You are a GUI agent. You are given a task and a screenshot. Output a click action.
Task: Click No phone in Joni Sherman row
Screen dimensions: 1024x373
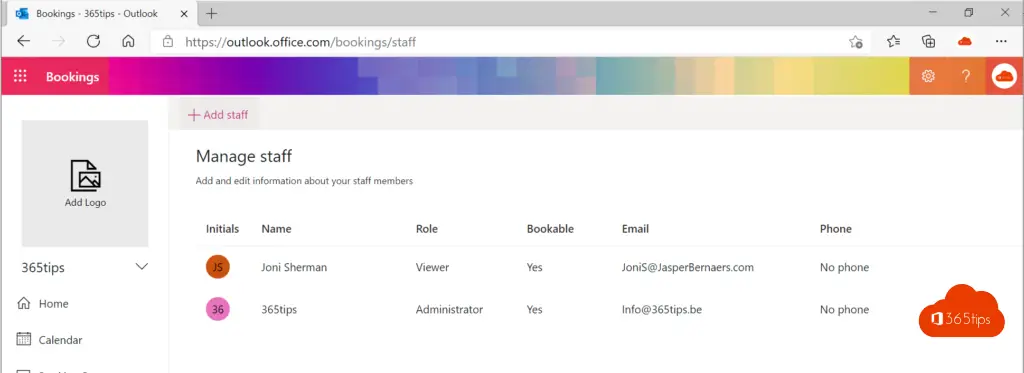click(844, 267)
